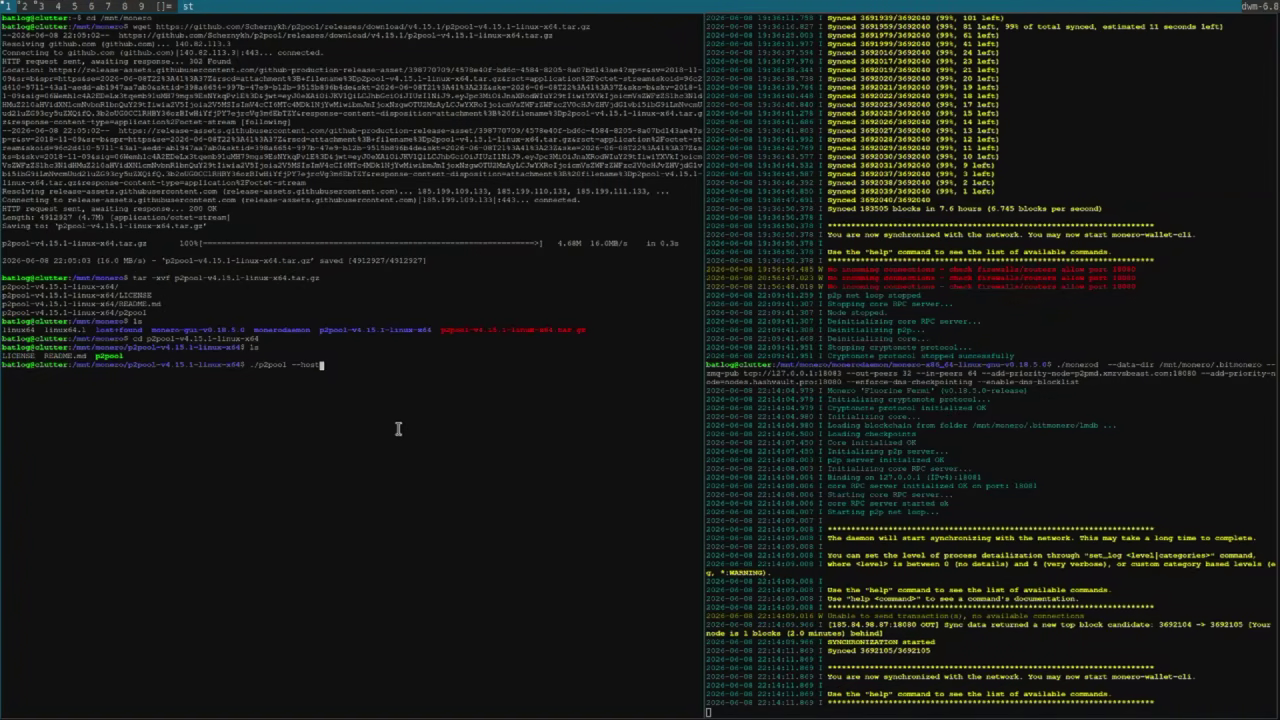Click 'Synced 3692040/3692040' line in right terminal
Screen dimensions: 1280x720
816,200
